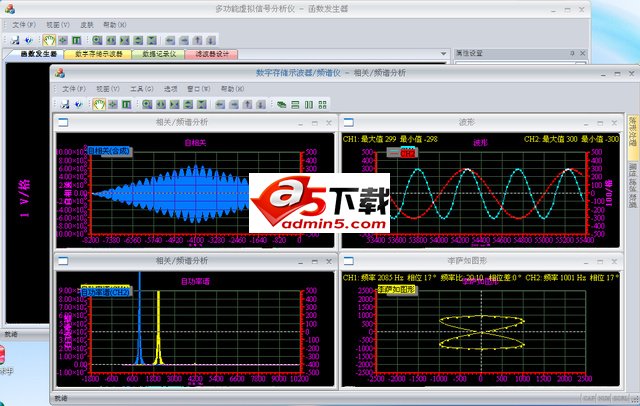Click the crosshair cursor tool in the oscilloscope toolbar

pos(115,103)
